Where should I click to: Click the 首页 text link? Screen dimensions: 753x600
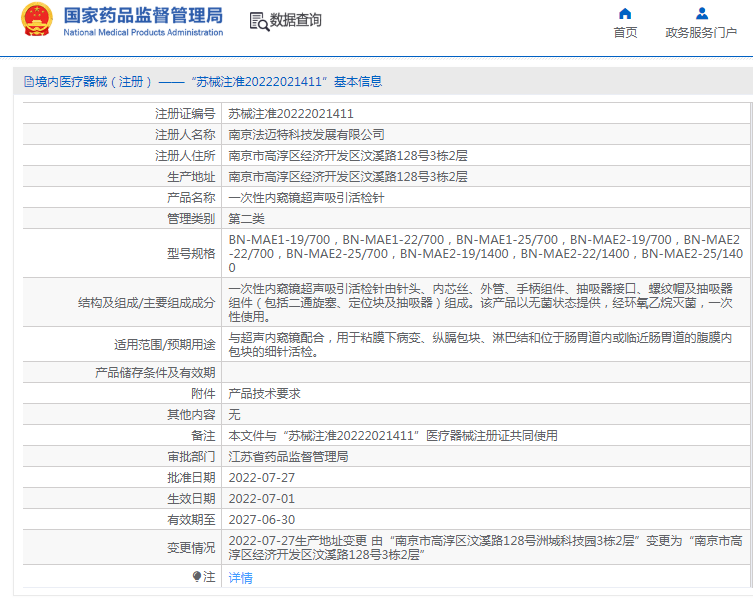pyautogui.click(x=625, y=33)
